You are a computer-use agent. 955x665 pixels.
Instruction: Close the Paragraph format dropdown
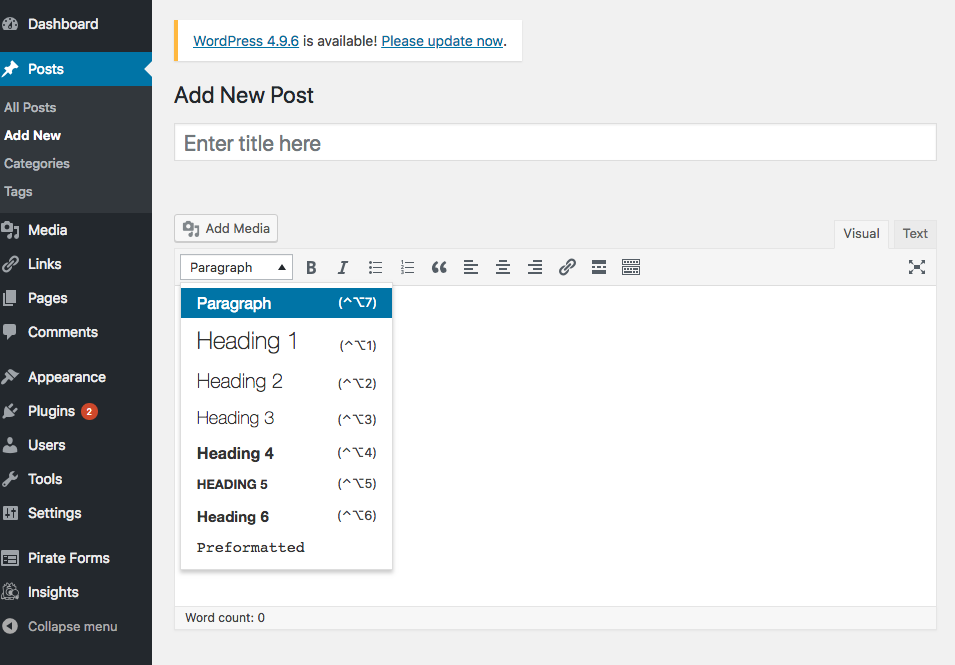[x=236, y=267]
